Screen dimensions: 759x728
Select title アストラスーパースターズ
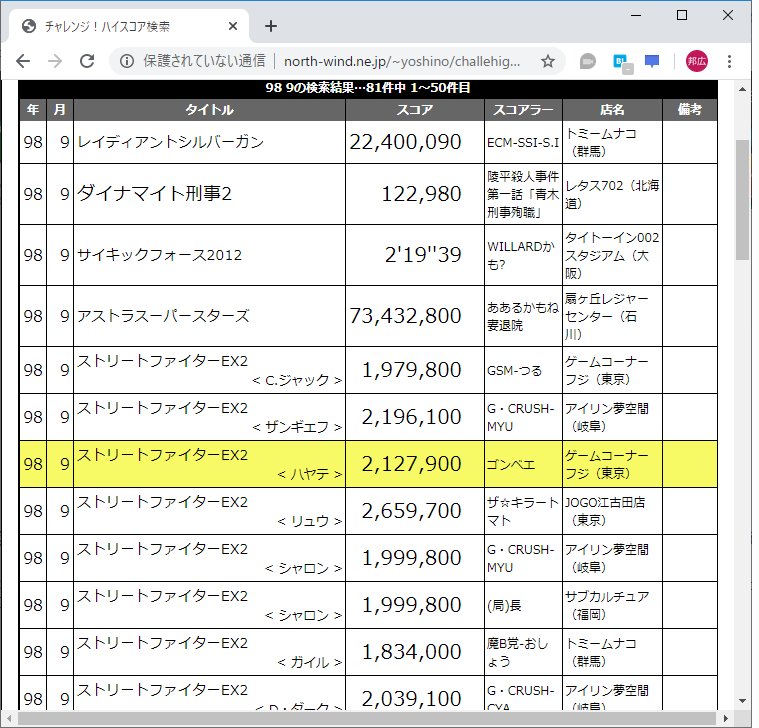pos(163,316)
